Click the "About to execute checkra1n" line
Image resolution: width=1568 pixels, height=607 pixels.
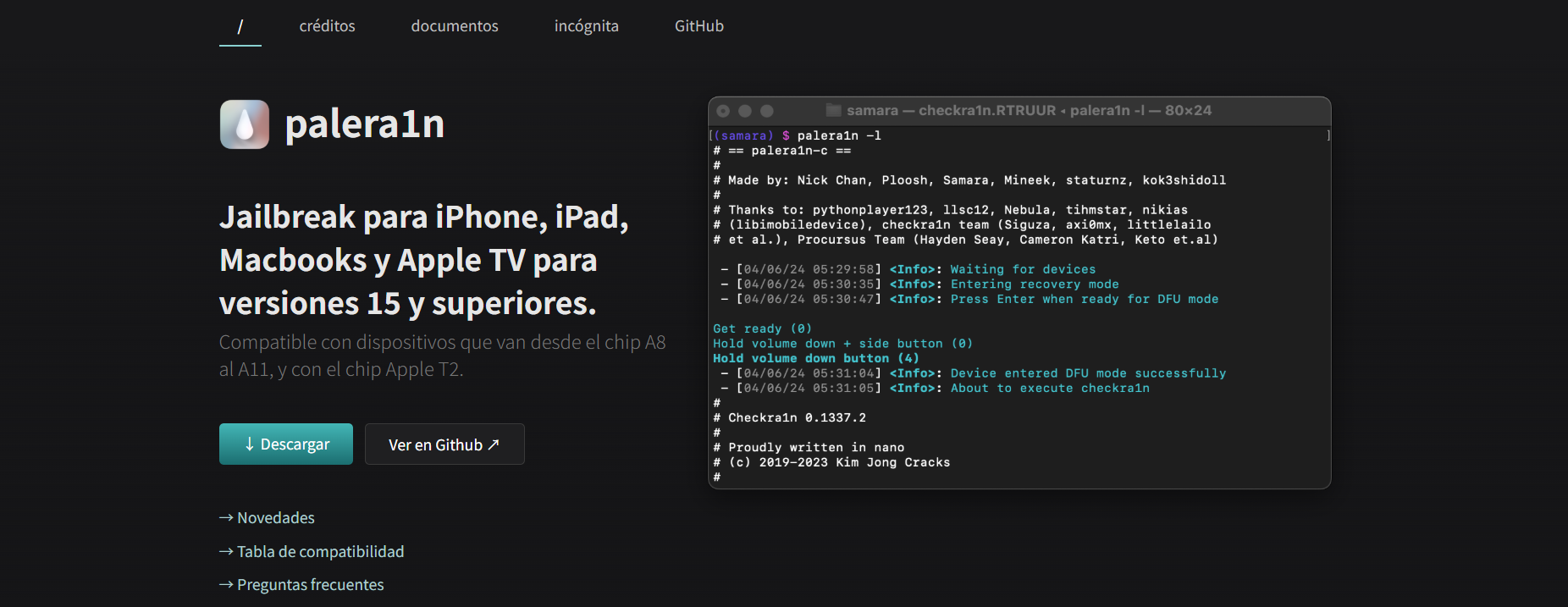coord(935,388)
